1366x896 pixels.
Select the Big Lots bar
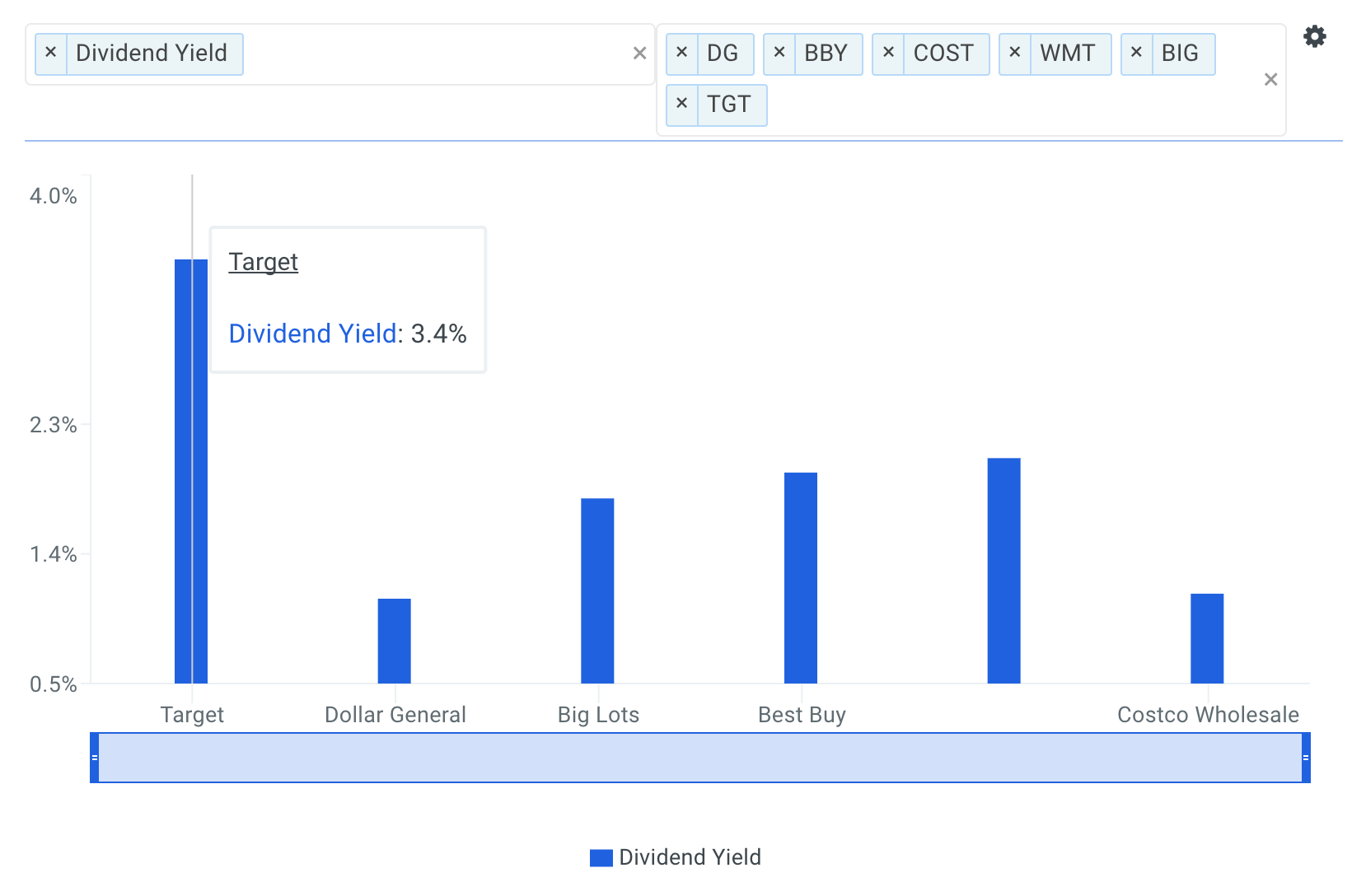click(597, 590)
